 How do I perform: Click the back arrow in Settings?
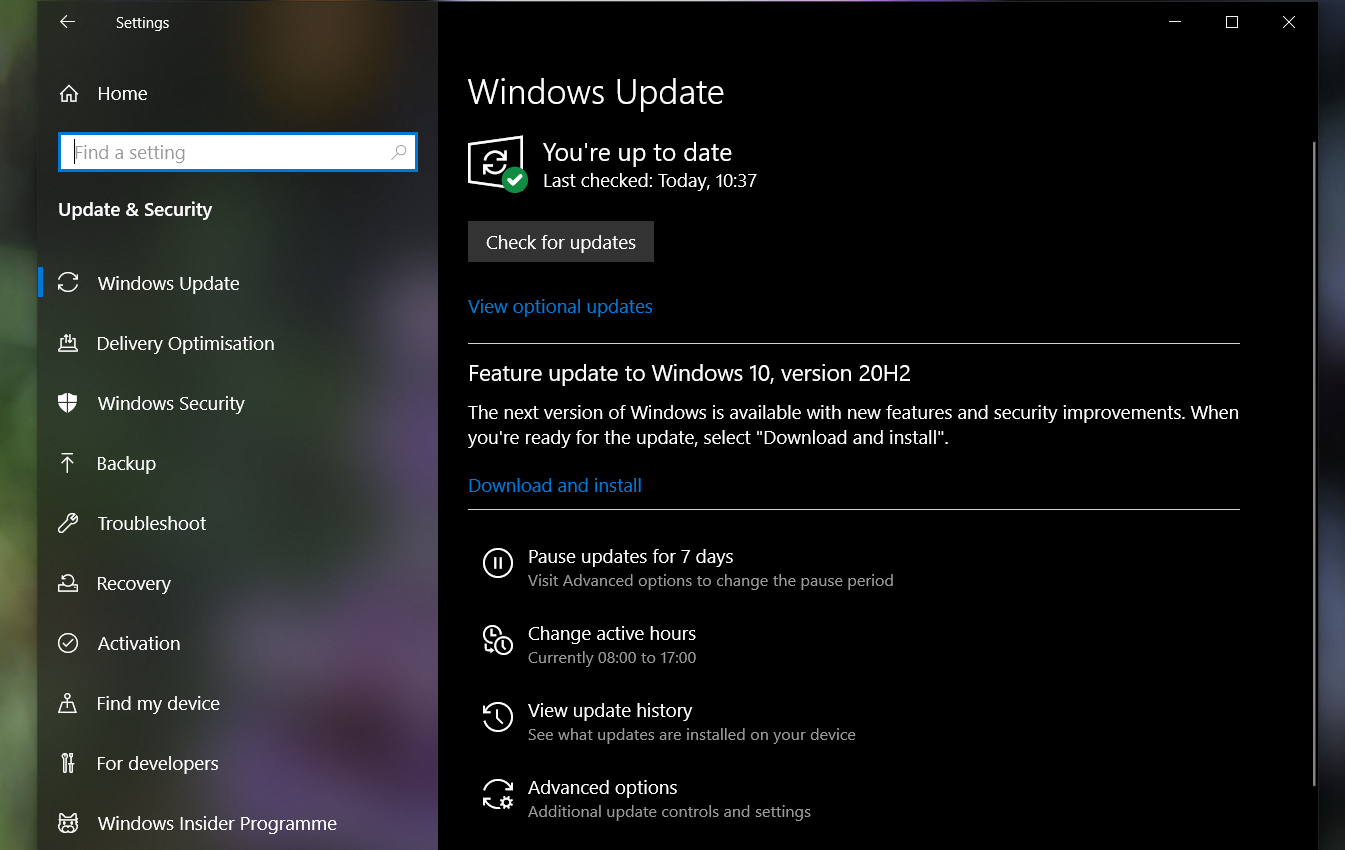click(67, 22)
